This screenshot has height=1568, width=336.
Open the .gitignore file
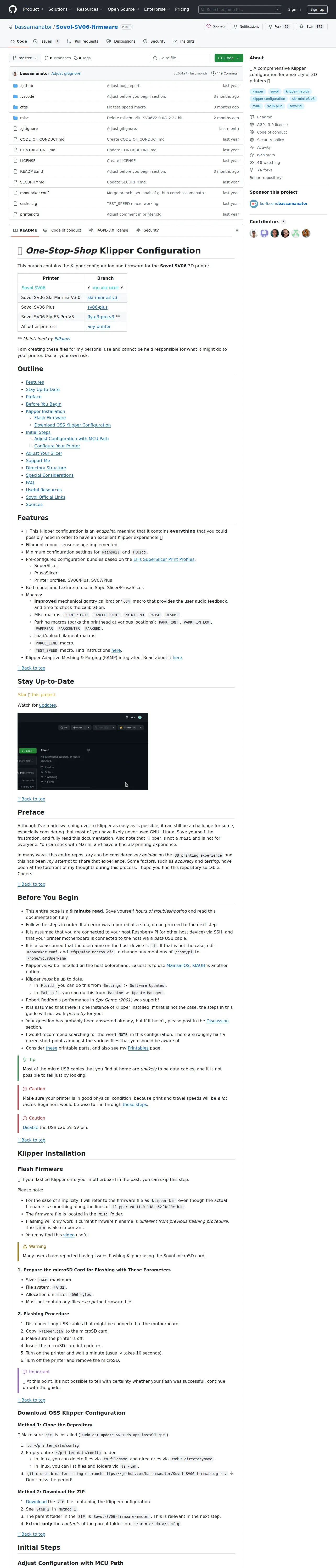(29, 128)
